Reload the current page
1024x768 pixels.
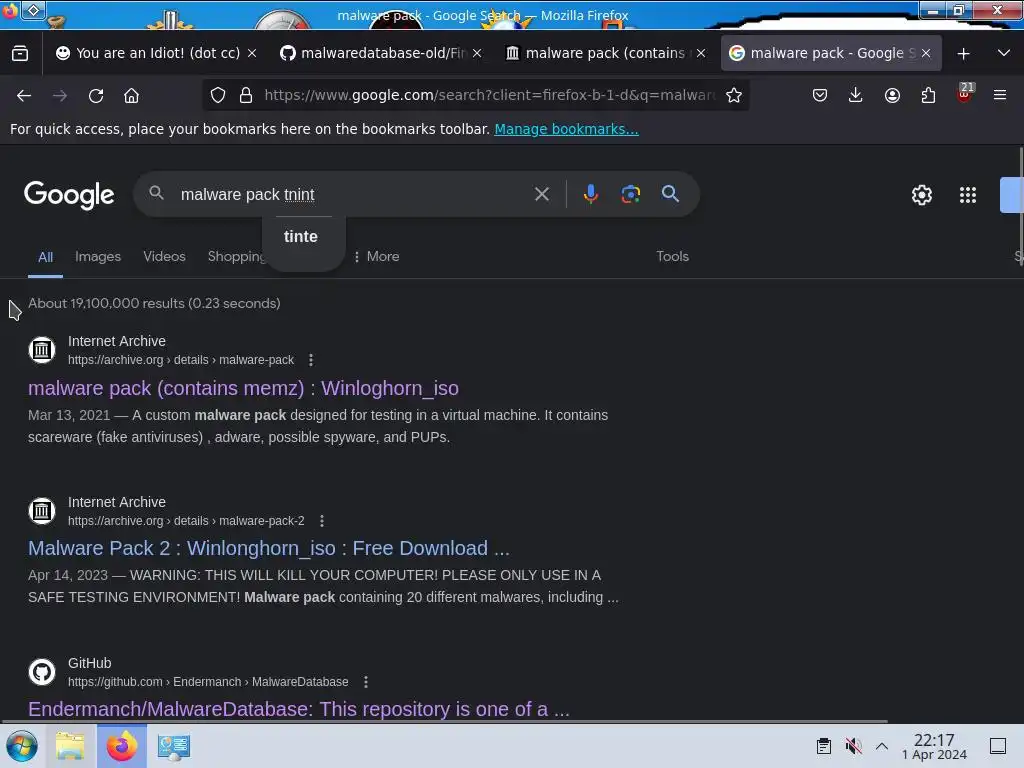(96, 95)
